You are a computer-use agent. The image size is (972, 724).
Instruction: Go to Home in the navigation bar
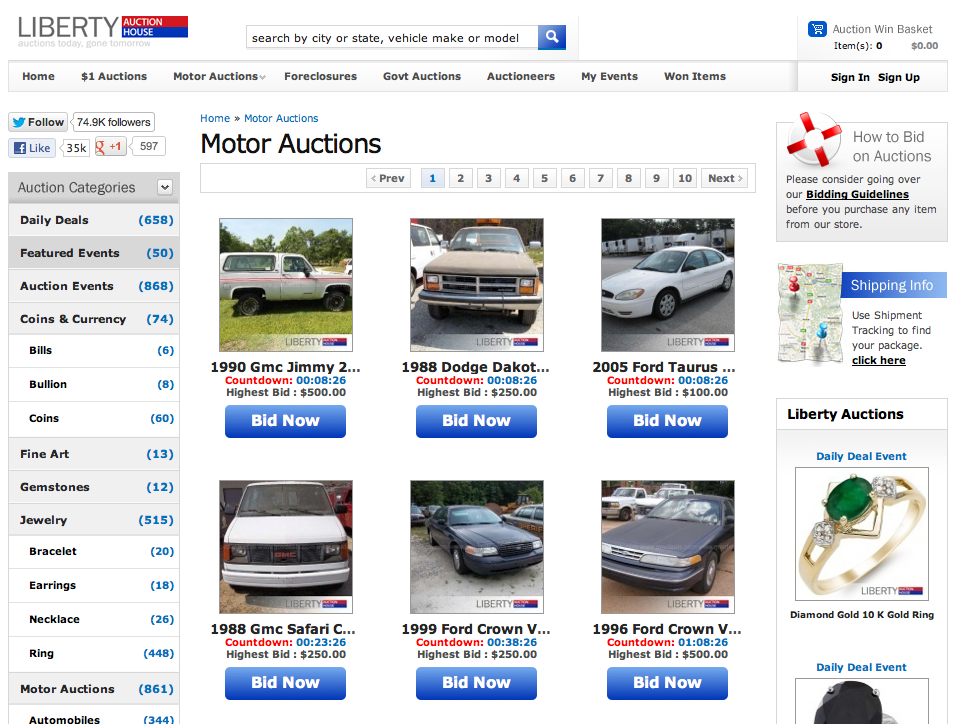(38, 76)
